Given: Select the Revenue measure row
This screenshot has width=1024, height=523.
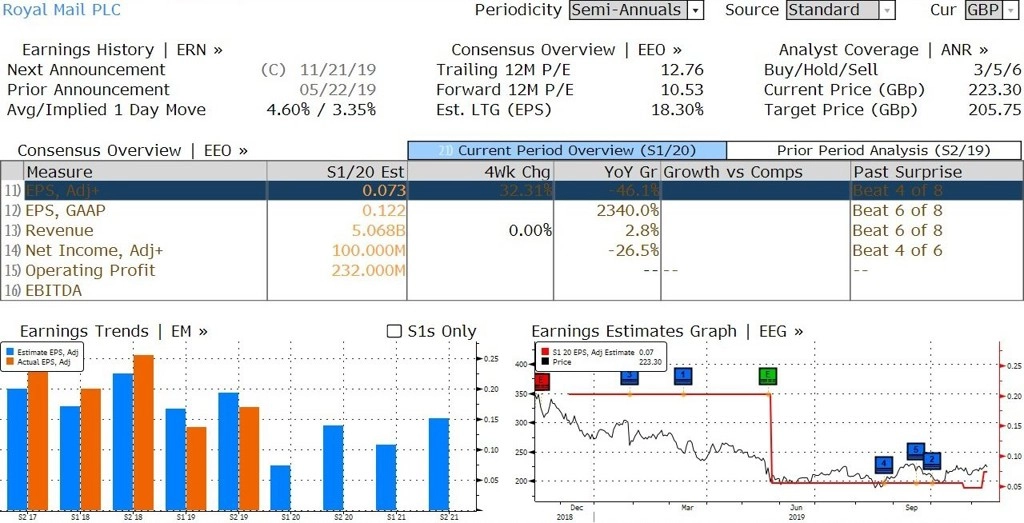Looking at the screenshot, I should (511, 230).
